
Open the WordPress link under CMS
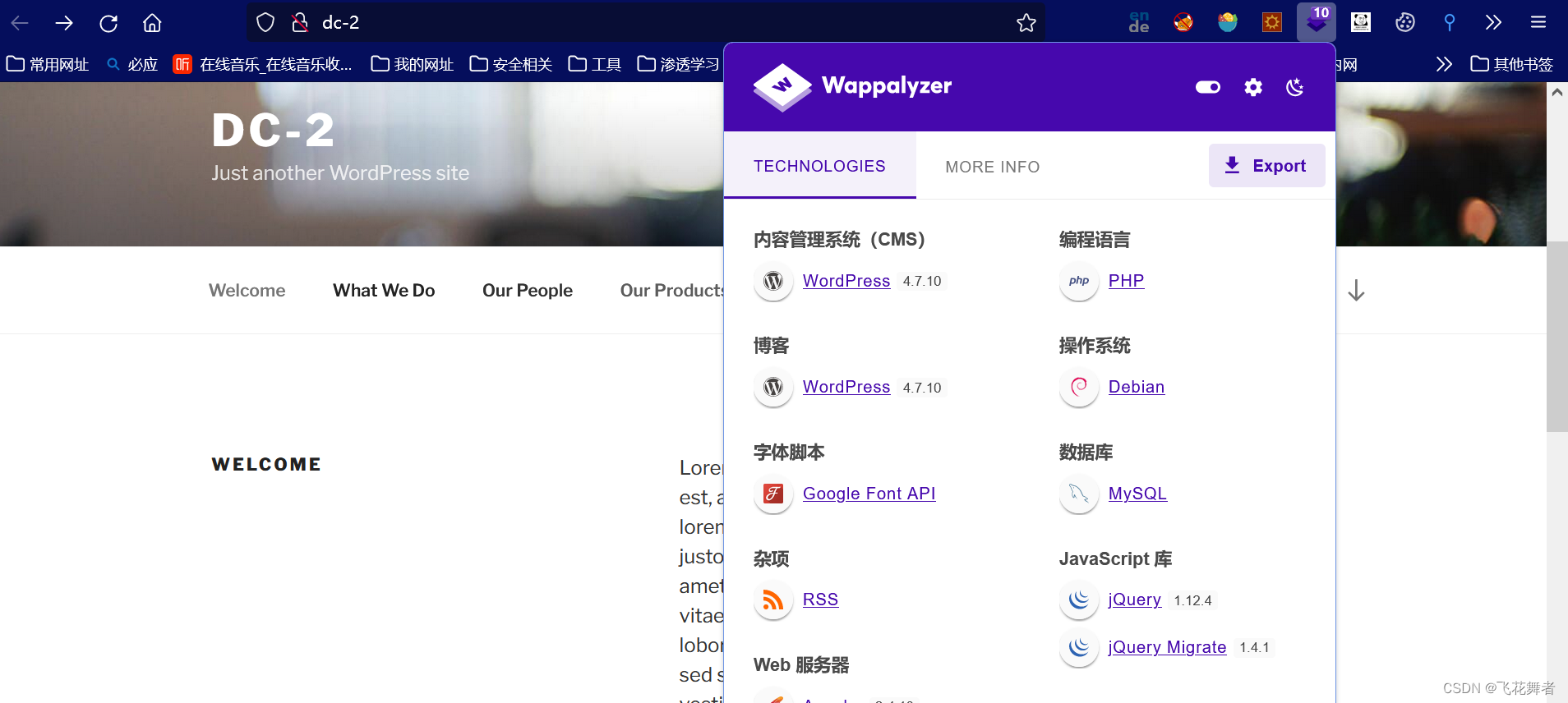click(x=846, y=281)
